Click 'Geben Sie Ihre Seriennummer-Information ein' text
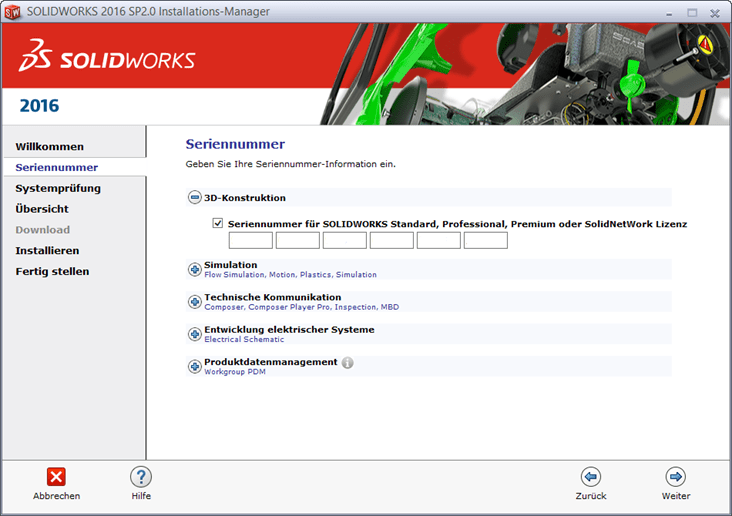The width and height of the screenshot is (732, 516). click(x=290, y=164)
